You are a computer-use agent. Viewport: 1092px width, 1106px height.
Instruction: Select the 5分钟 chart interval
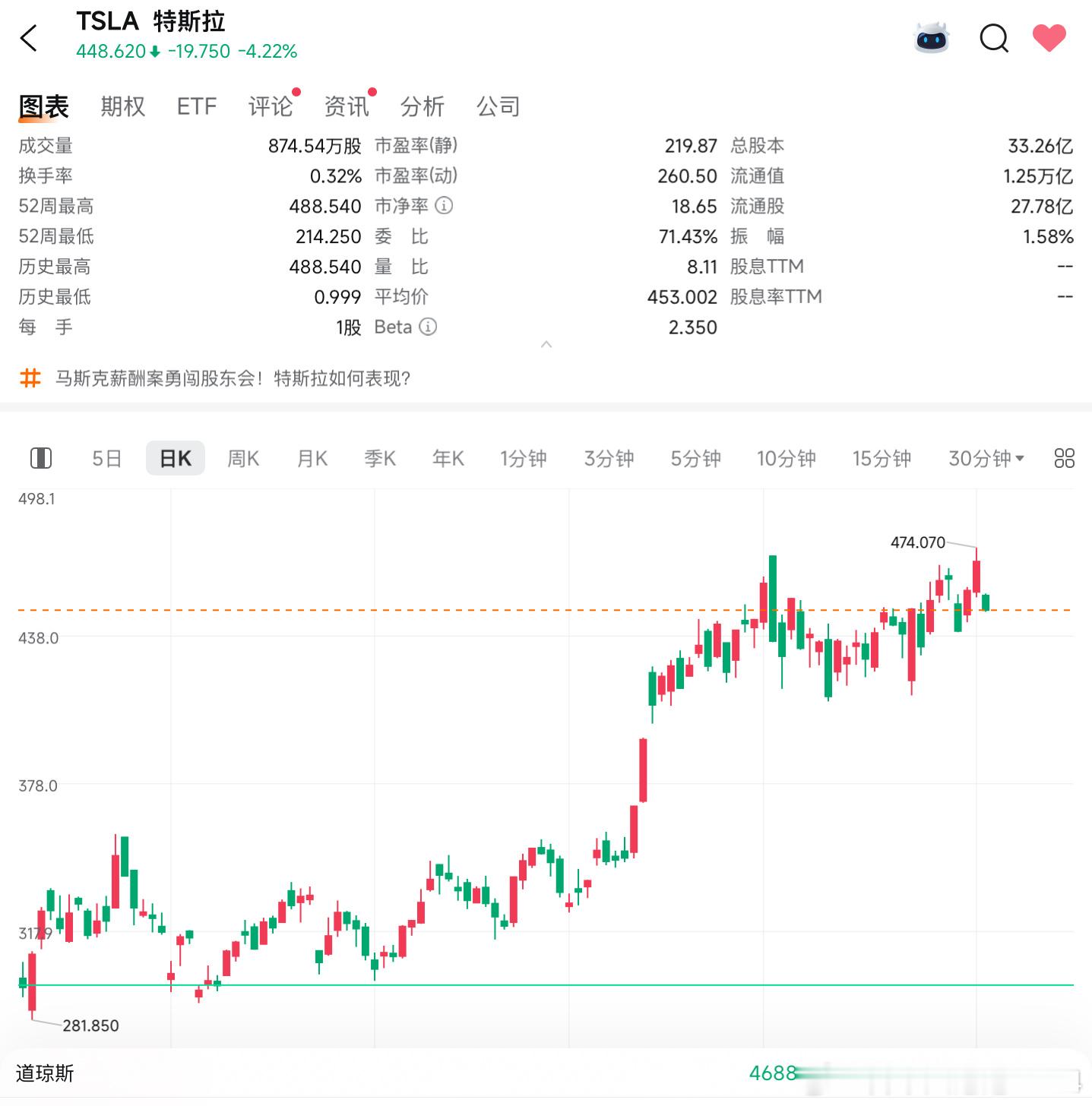tap(696, 459)
